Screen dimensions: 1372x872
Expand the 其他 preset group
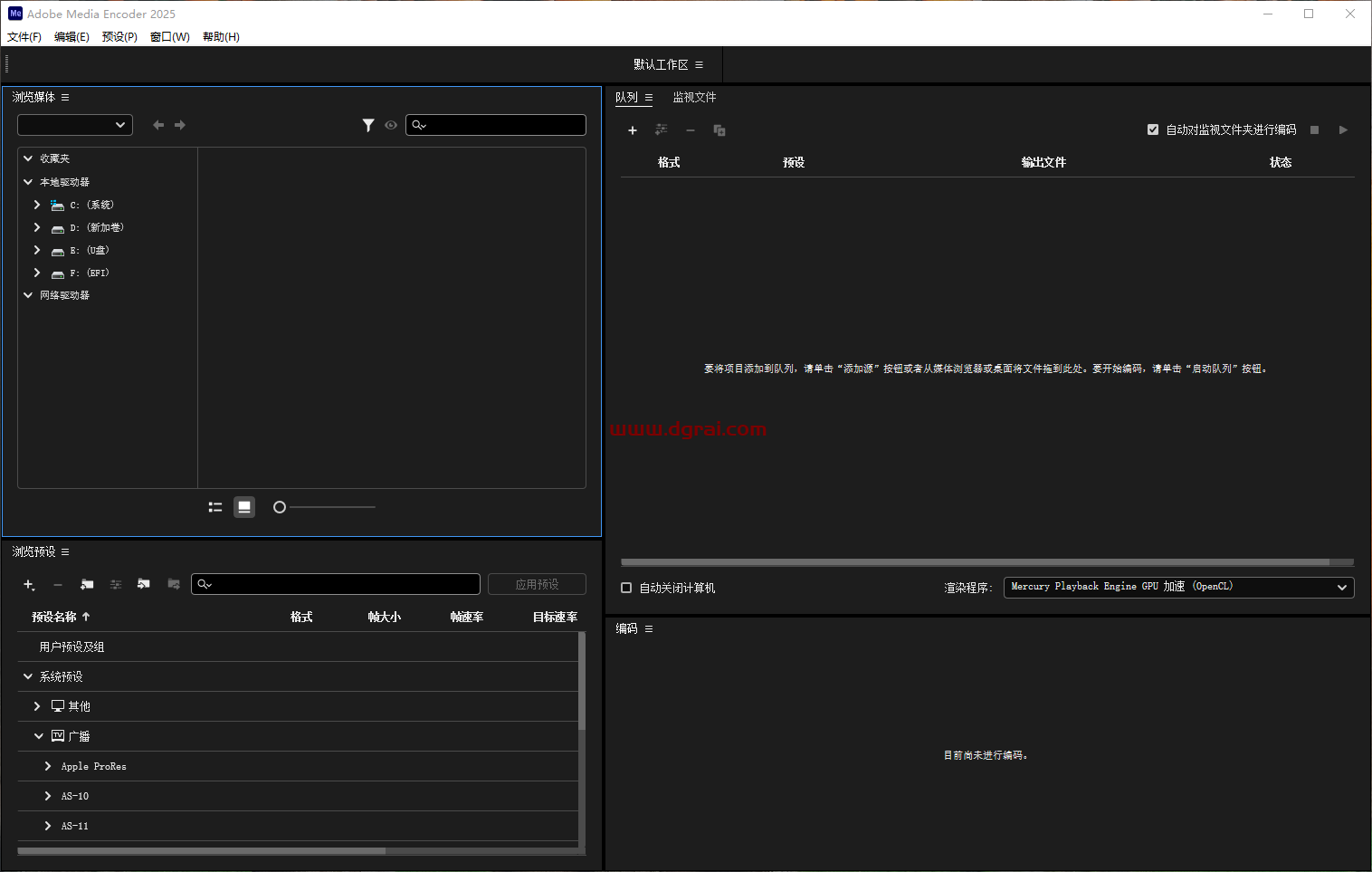37,706
